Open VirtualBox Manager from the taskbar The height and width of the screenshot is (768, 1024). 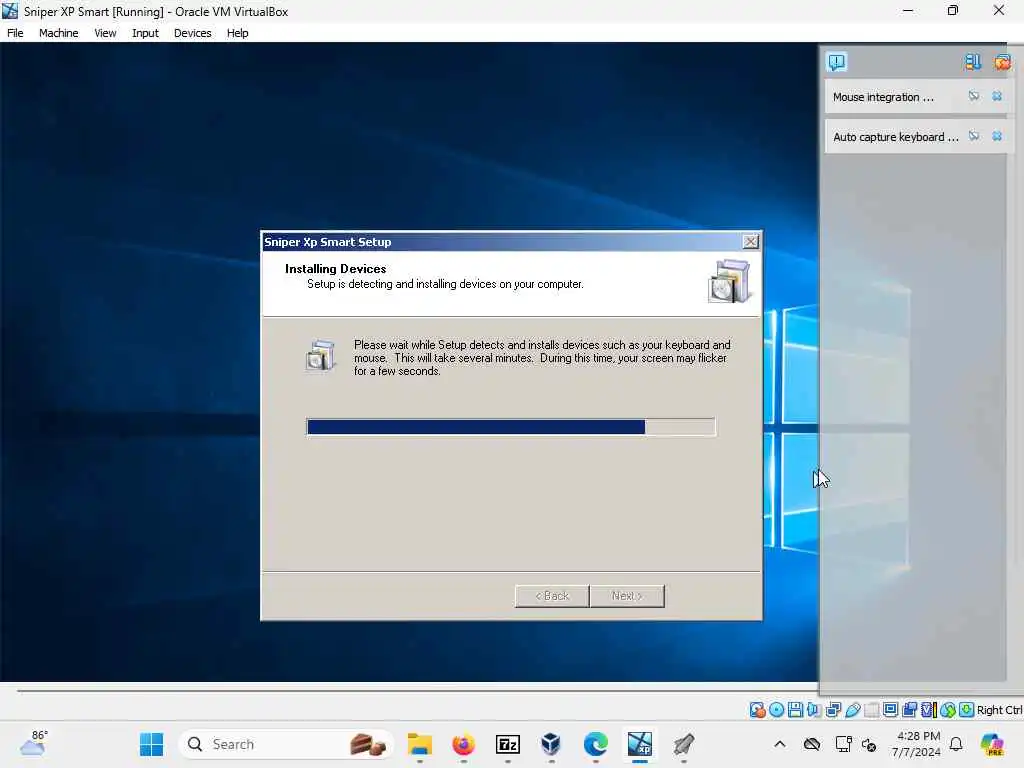click(551, 744)
